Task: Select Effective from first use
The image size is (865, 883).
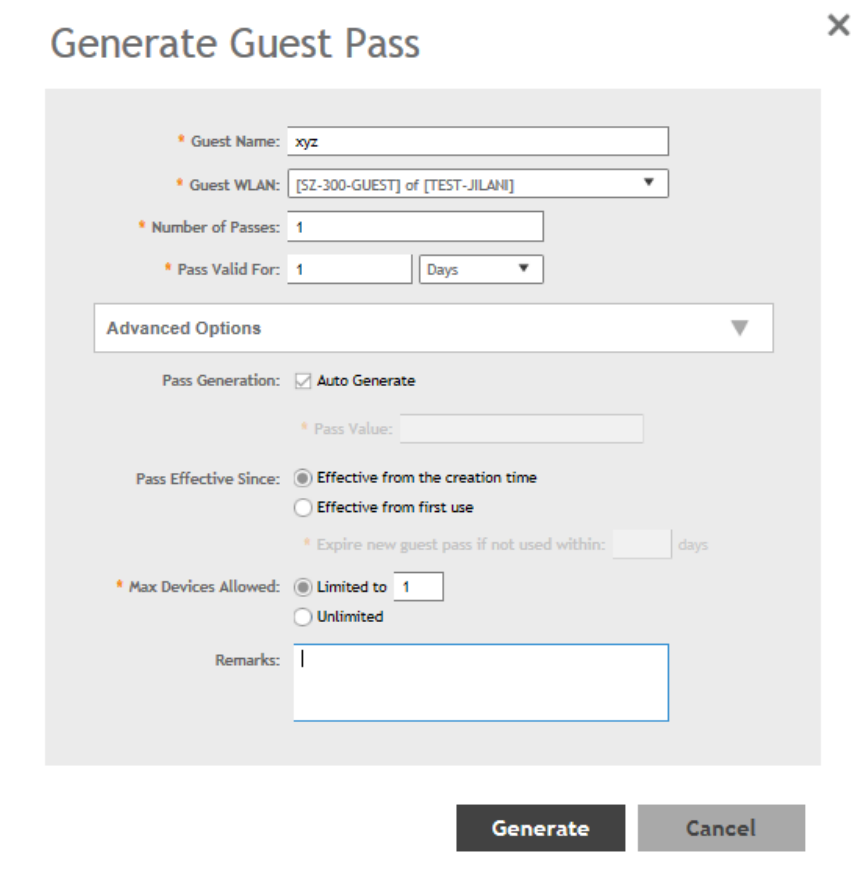Action: pos(304,508)
